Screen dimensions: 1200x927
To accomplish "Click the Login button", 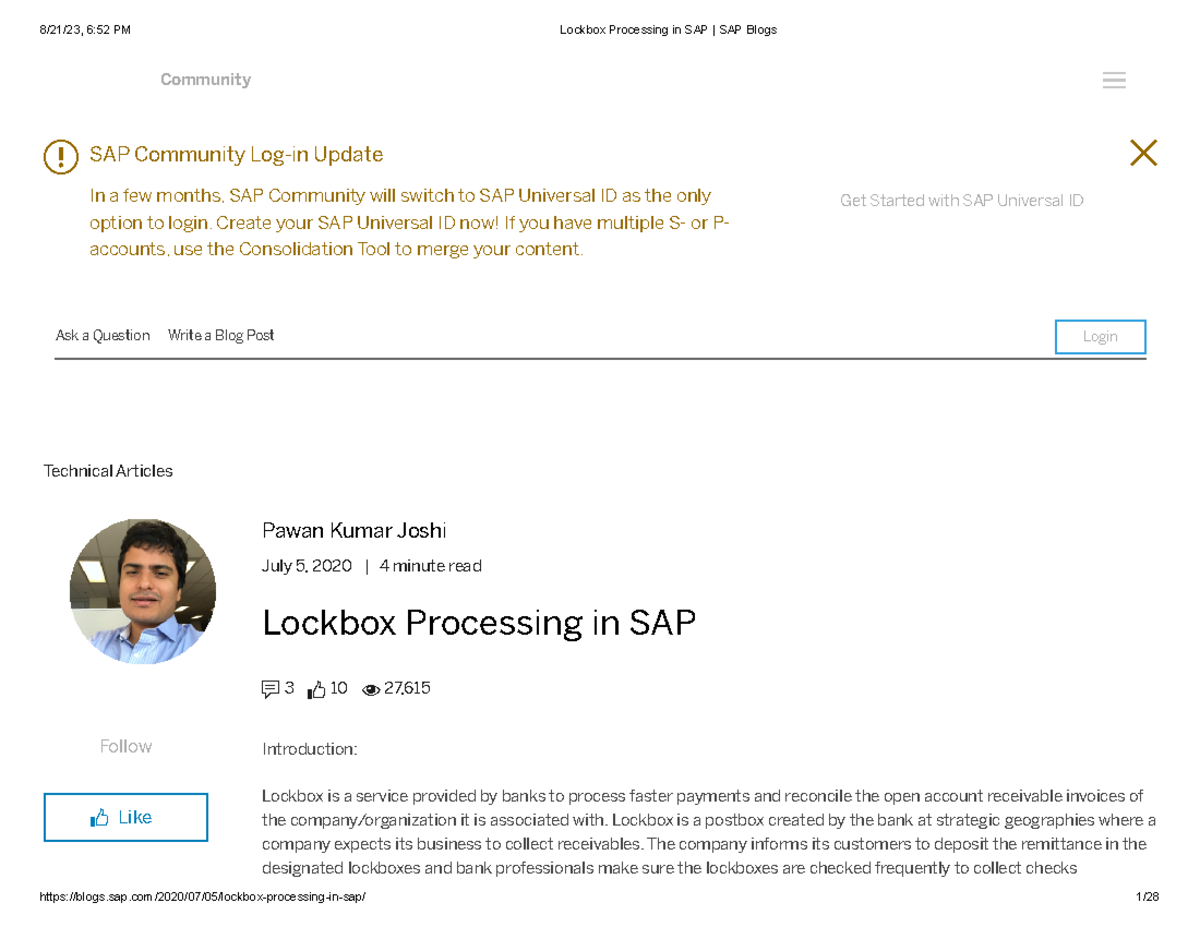I will pyautogui.click(x=1100, y=336).
